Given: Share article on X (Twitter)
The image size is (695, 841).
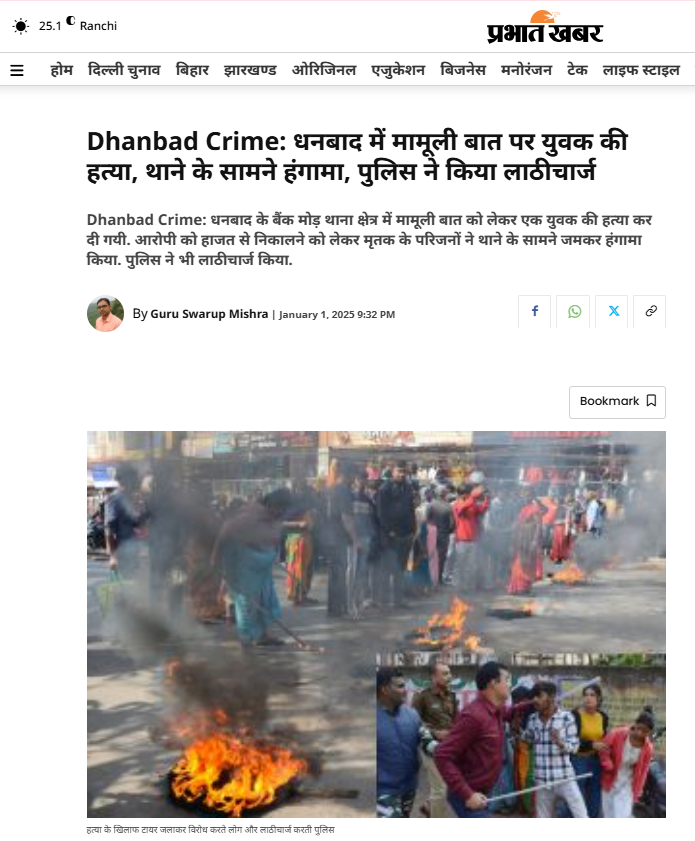Looking at the screenshot, I should tap(612, 311).
